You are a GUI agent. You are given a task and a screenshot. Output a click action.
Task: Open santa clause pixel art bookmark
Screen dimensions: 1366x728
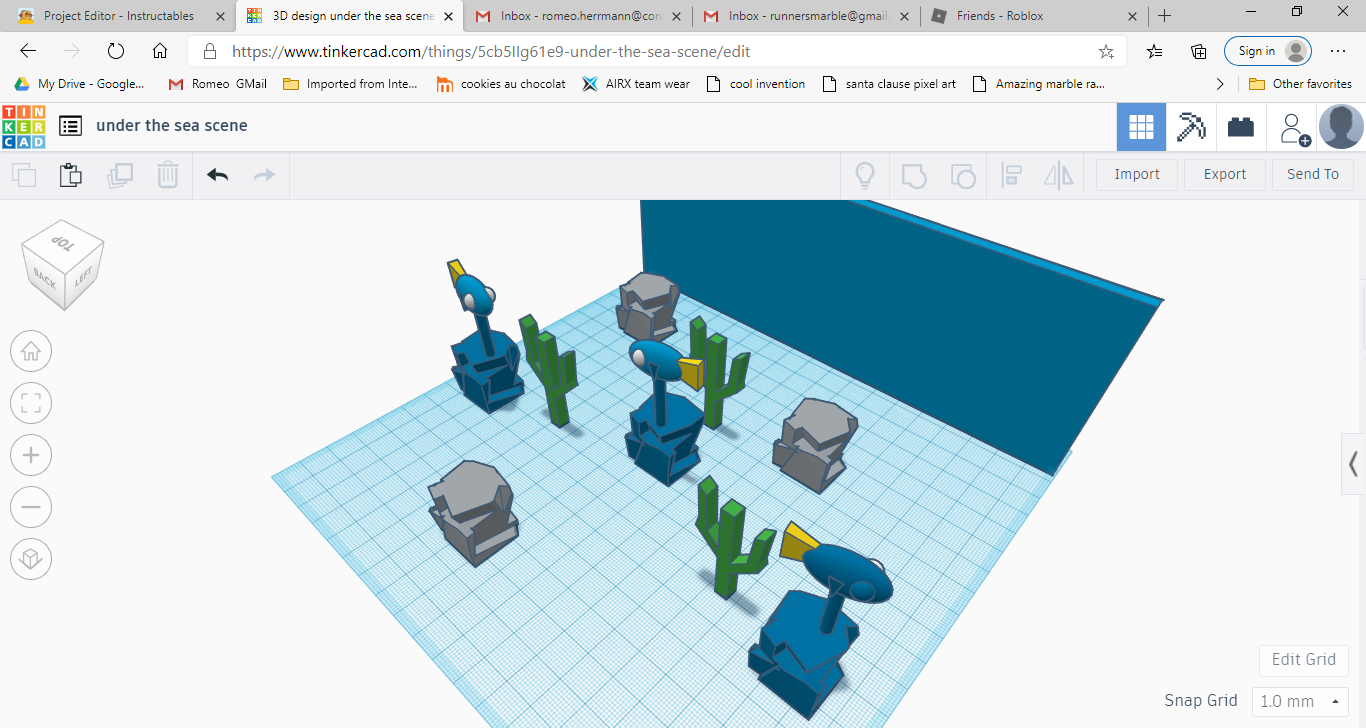(x=889, y=84)
